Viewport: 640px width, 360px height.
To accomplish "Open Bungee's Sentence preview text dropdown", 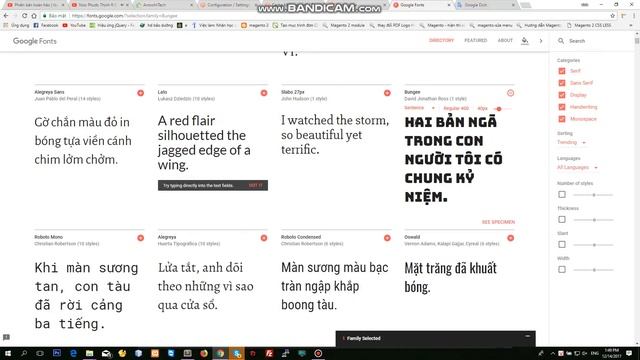I will tap(419, 108).
